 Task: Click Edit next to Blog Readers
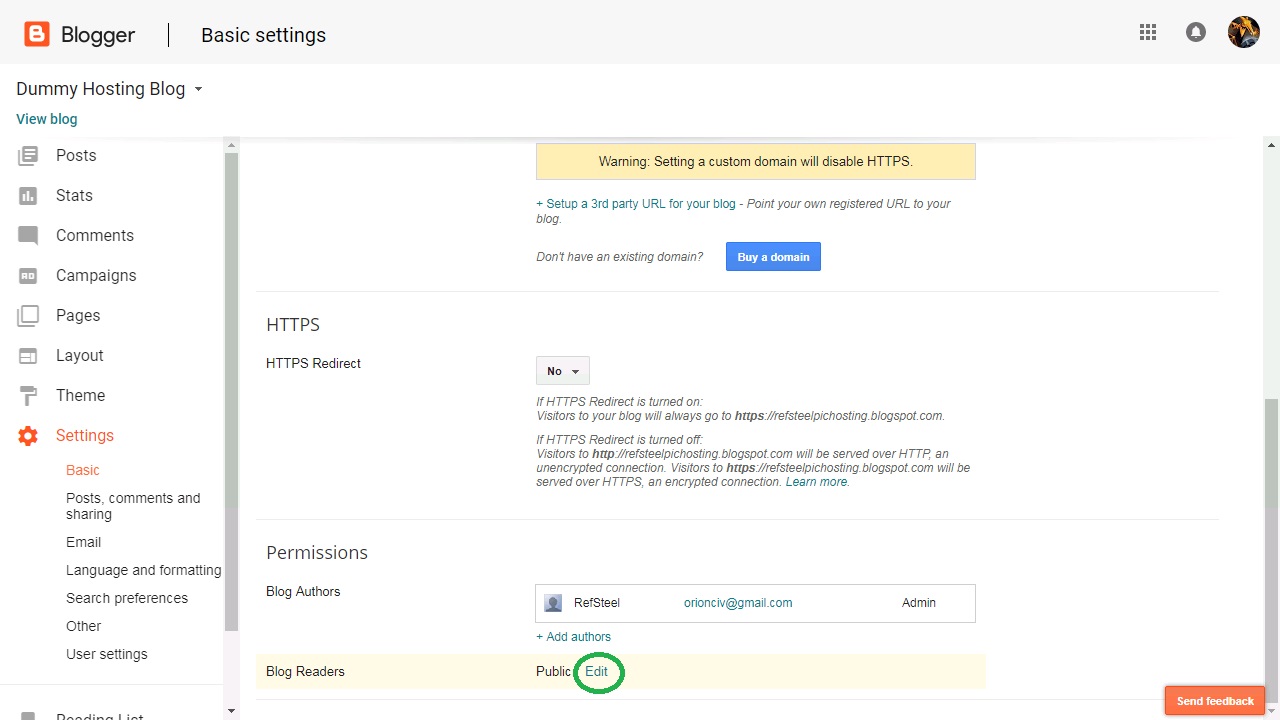597,672
